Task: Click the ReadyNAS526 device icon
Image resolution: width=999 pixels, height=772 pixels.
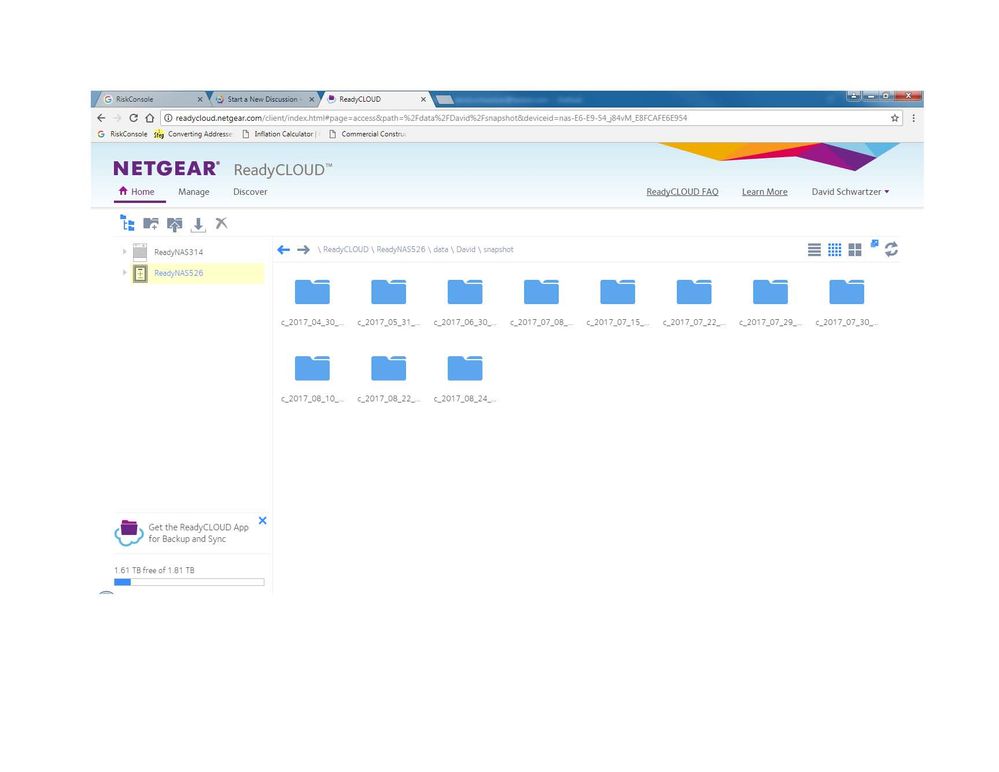Action: pyautogui.click(x=140, y=273)
